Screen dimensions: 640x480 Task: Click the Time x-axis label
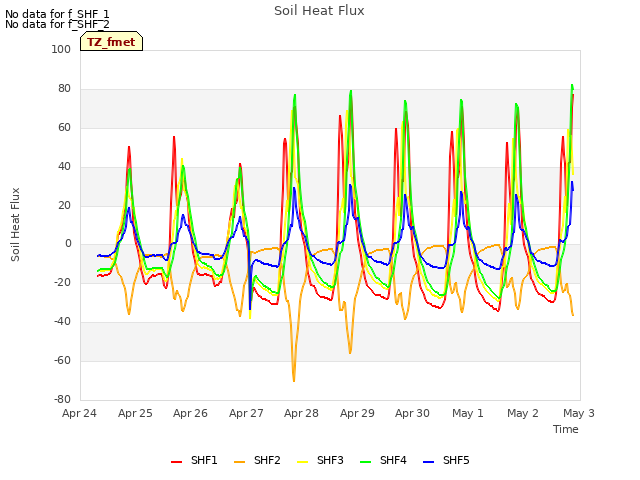(566, 429)
